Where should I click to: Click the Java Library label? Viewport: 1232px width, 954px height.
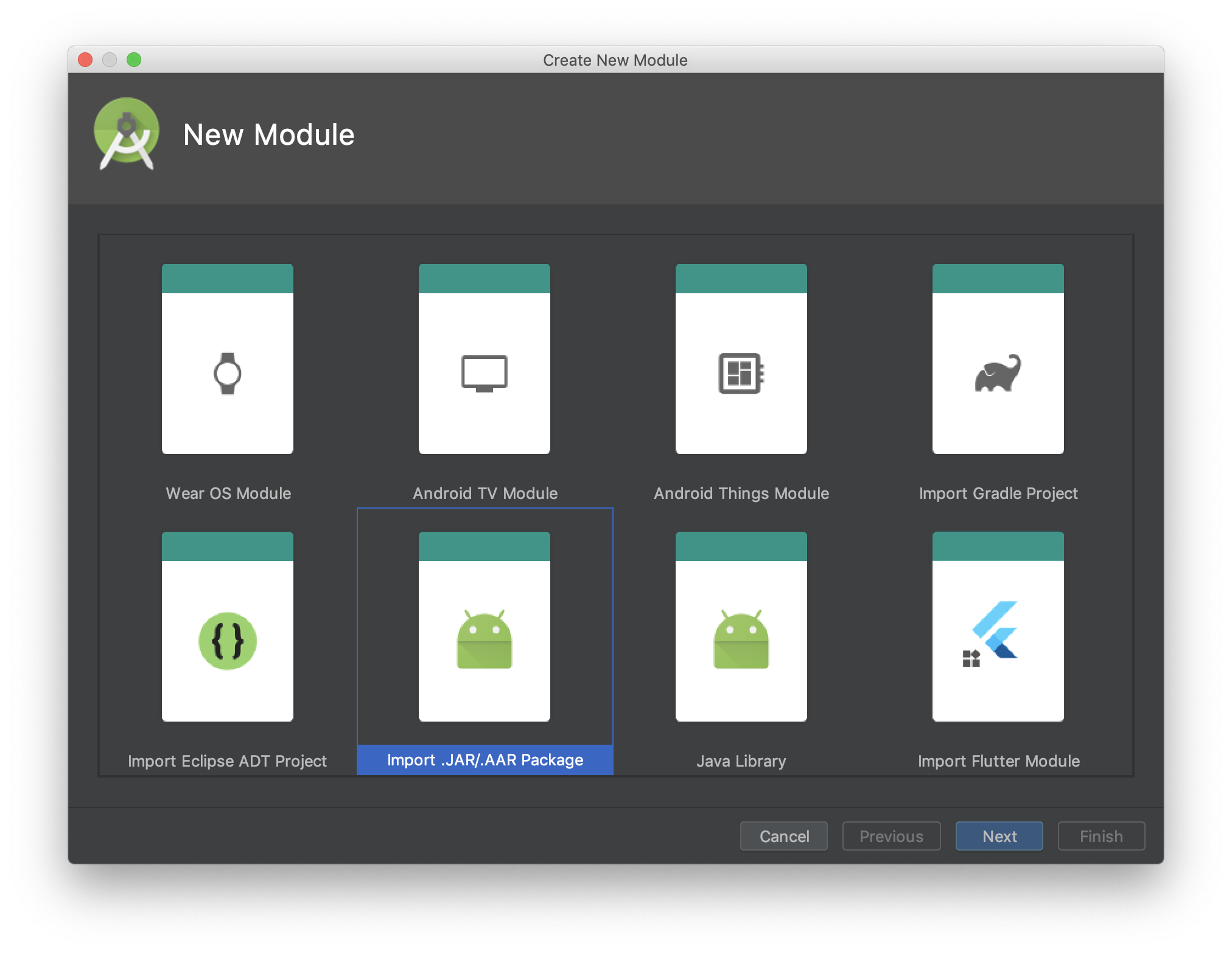coord(741,761)
